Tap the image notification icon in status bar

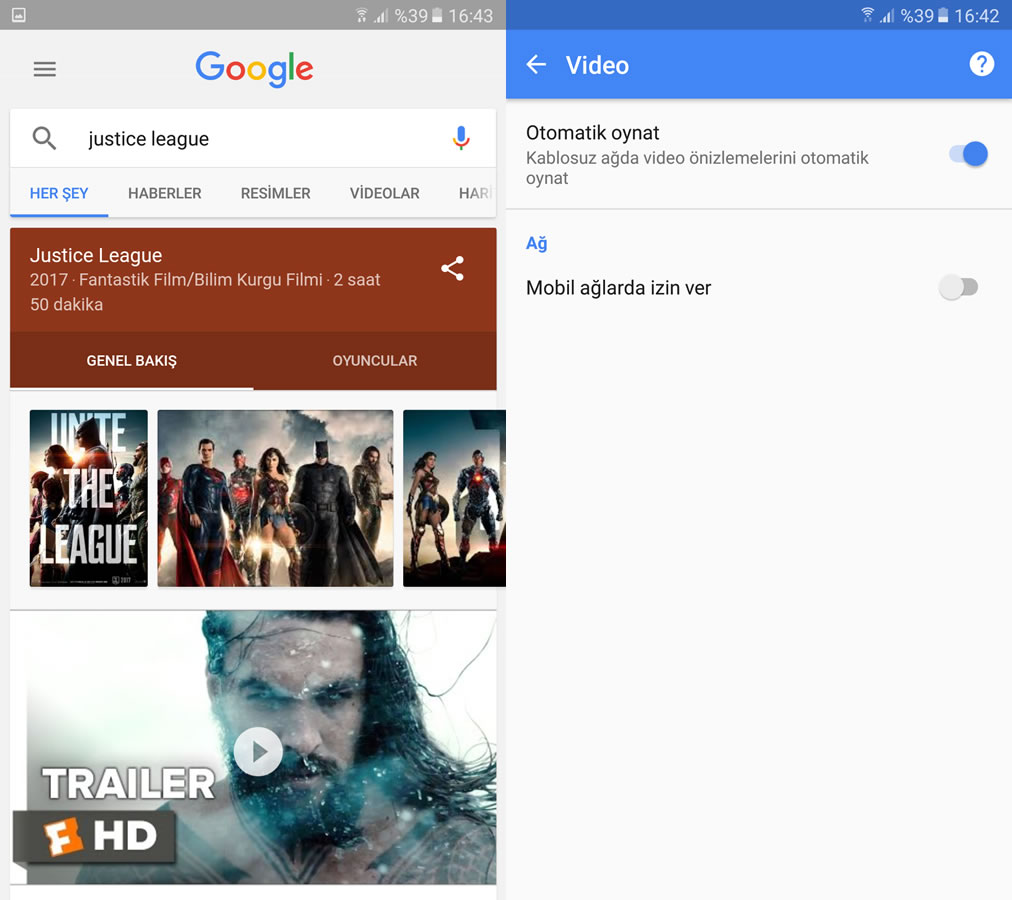[19, 15]
